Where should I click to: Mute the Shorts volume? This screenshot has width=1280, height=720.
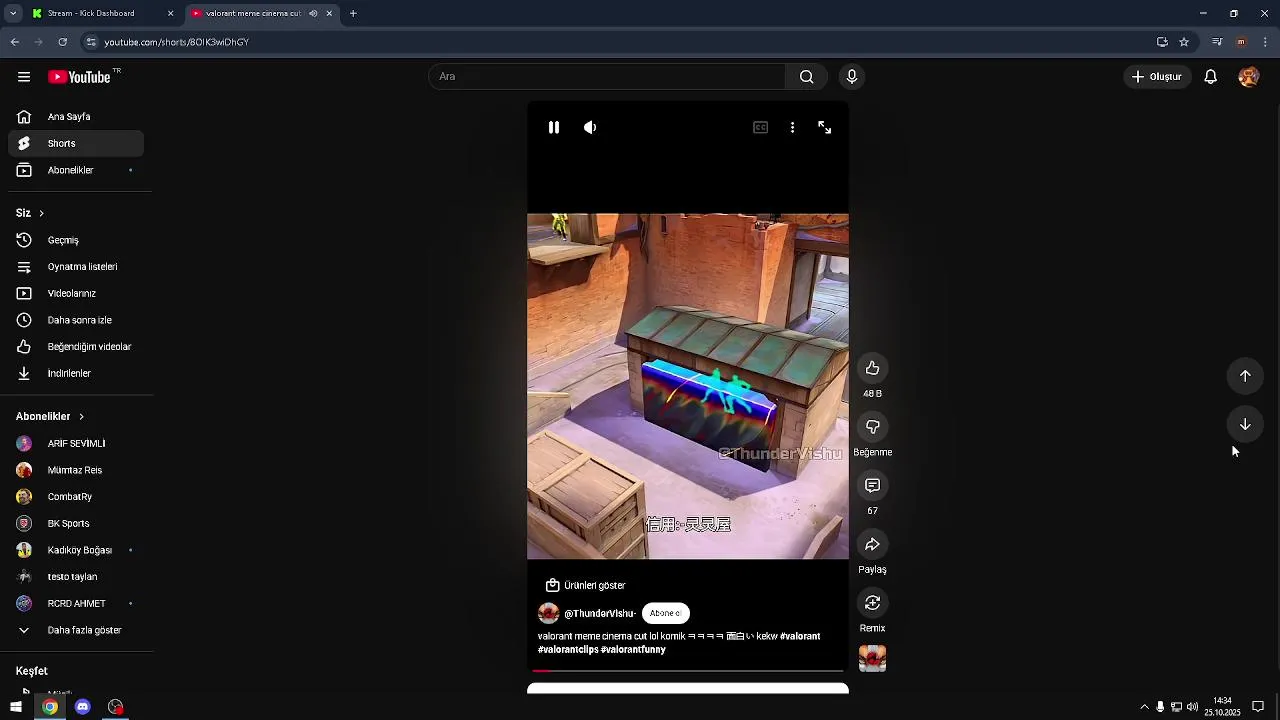(590, 127)
